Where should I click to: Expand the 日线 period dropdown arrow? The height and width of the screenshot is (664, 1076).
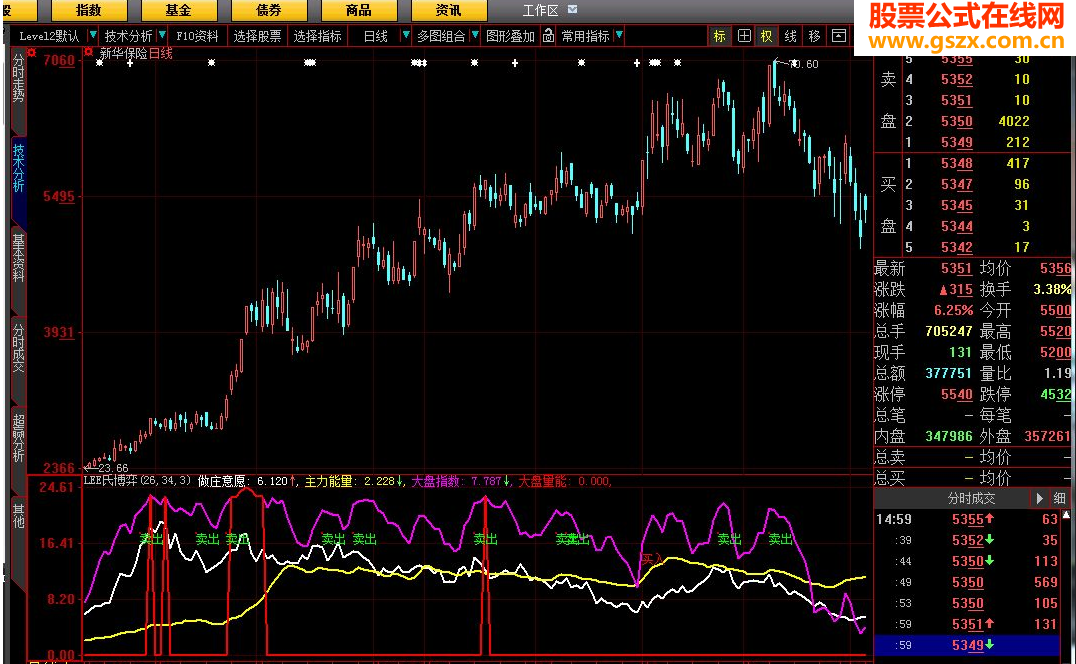(x=405, y=36)
